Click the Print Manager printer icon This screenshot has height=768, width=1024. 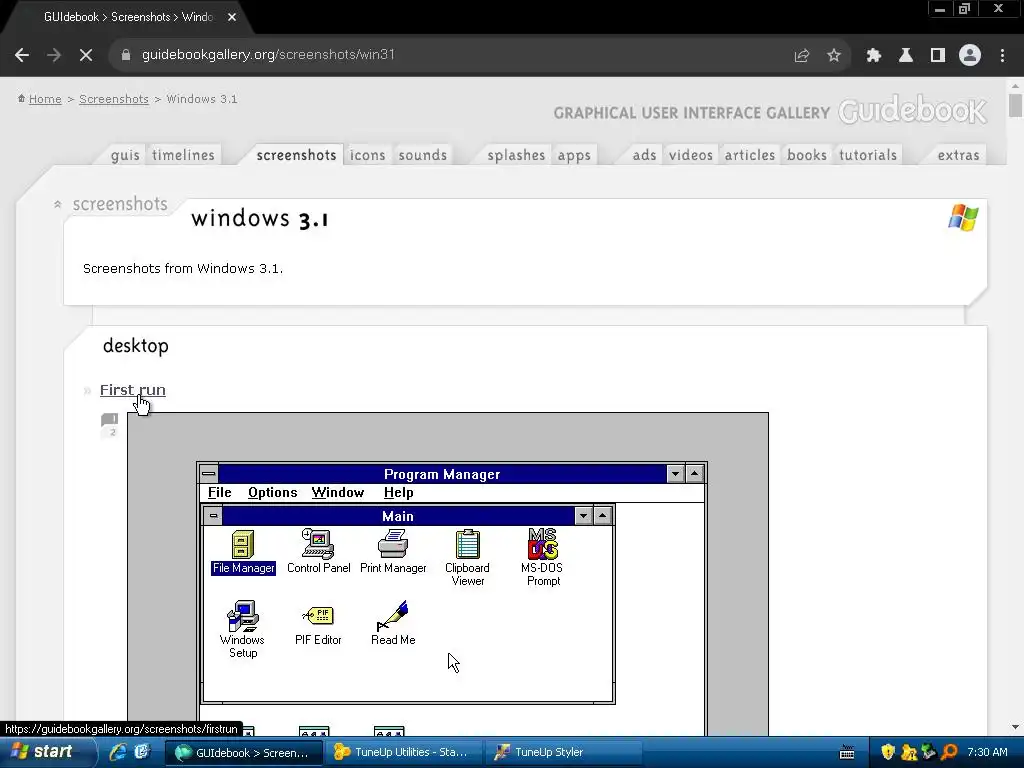click(x=393, y=544)
